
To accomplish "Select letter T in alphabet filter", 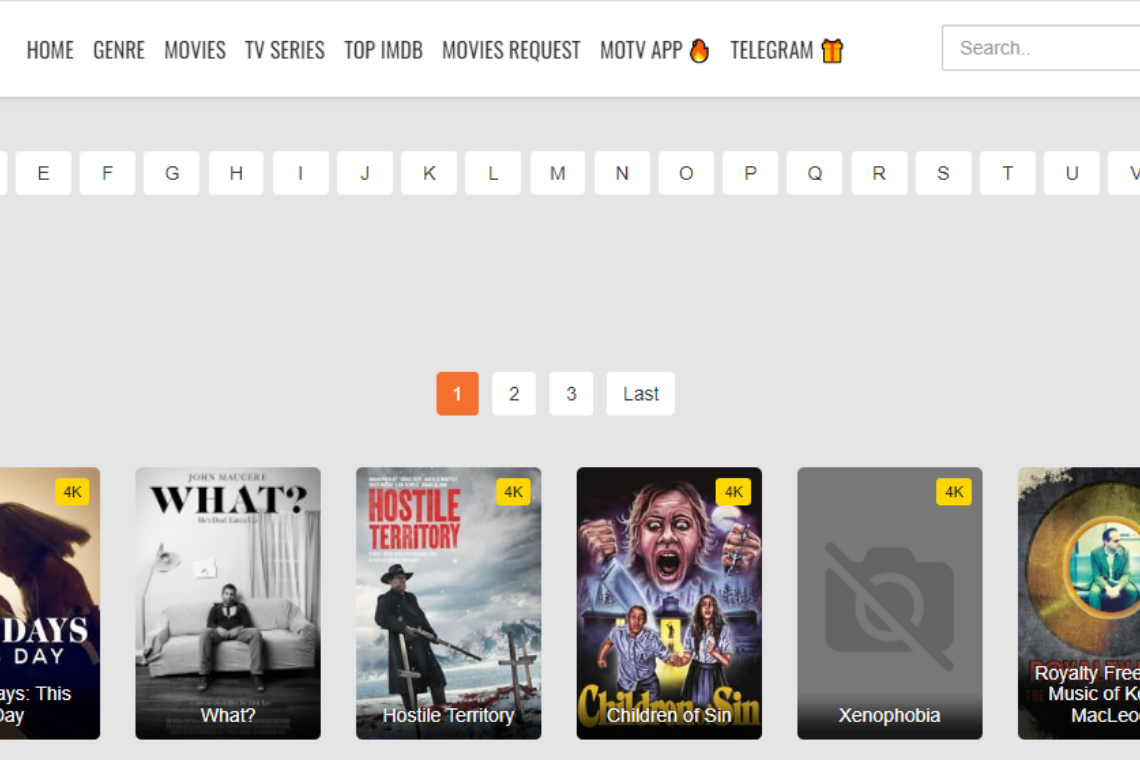I will (x=1007, y=173).
